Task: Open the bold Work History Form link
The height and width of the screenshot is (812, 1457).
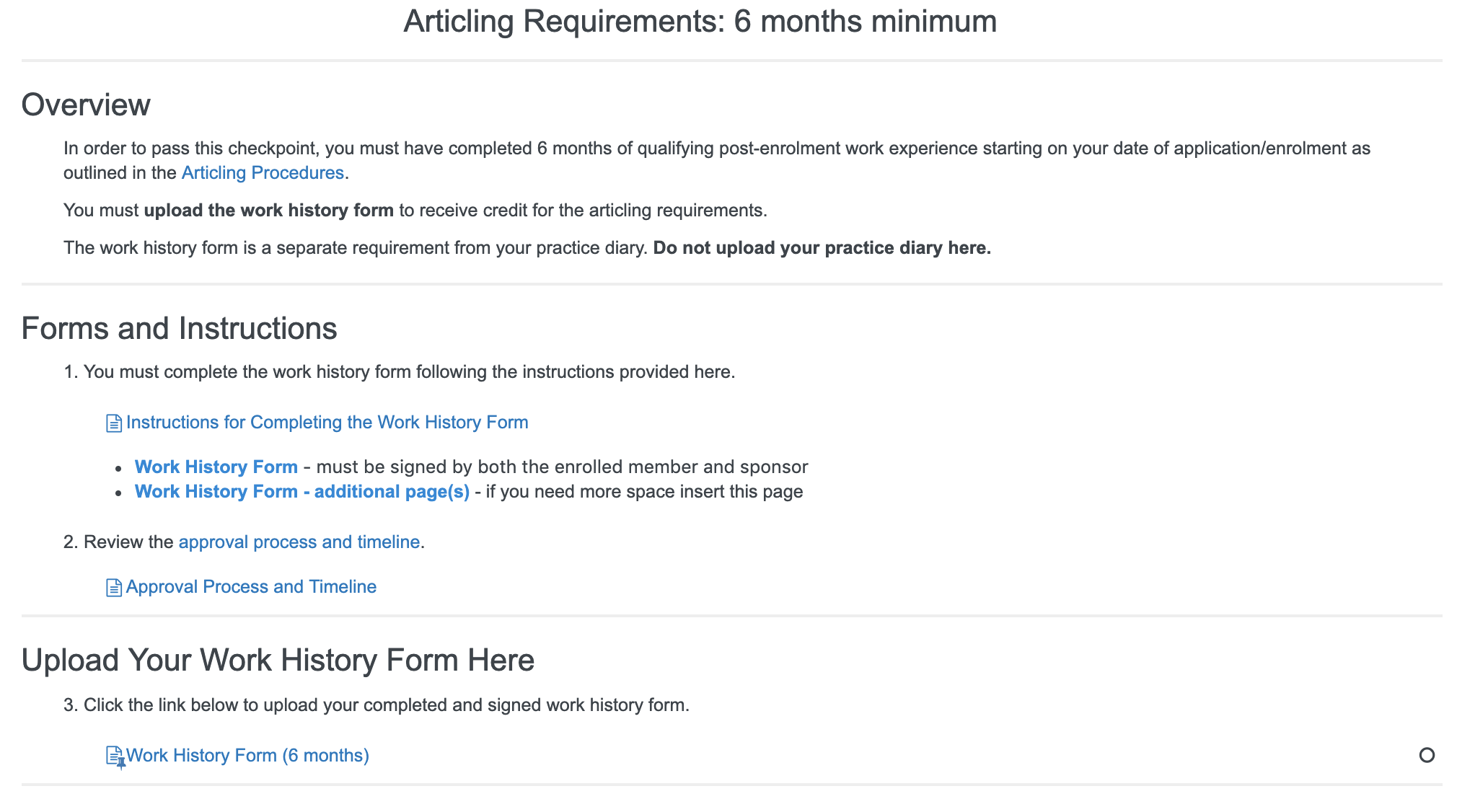Action: (x=216, y=467)
